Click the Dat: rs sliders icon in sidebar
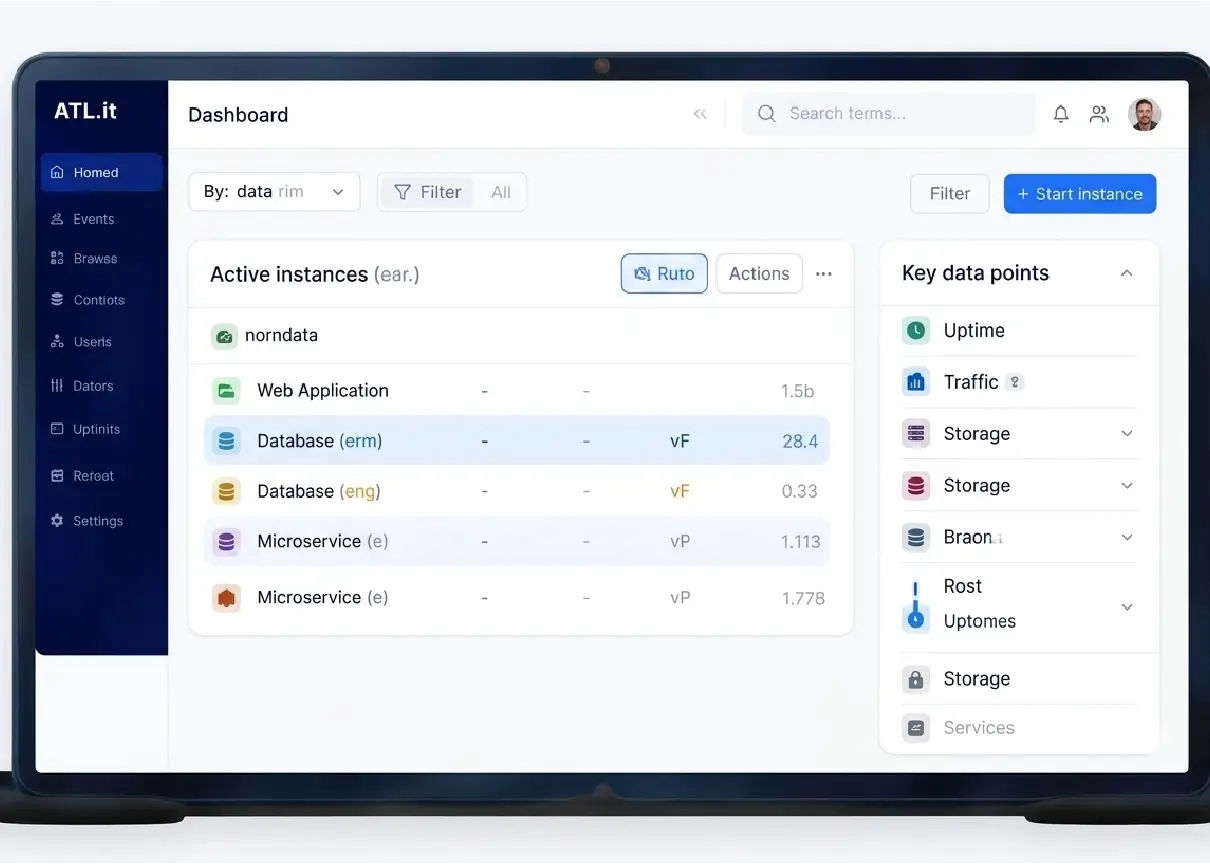The height and width of the screenshot is (864, 1210). click(x=57, y=386)
